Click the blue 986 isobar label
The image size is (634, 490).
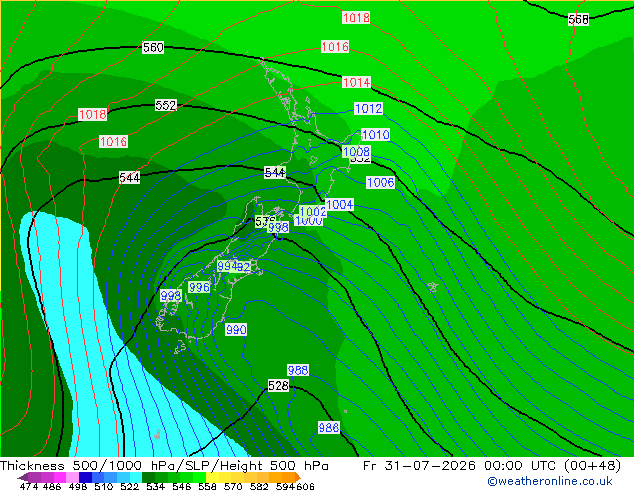point(329,427)
